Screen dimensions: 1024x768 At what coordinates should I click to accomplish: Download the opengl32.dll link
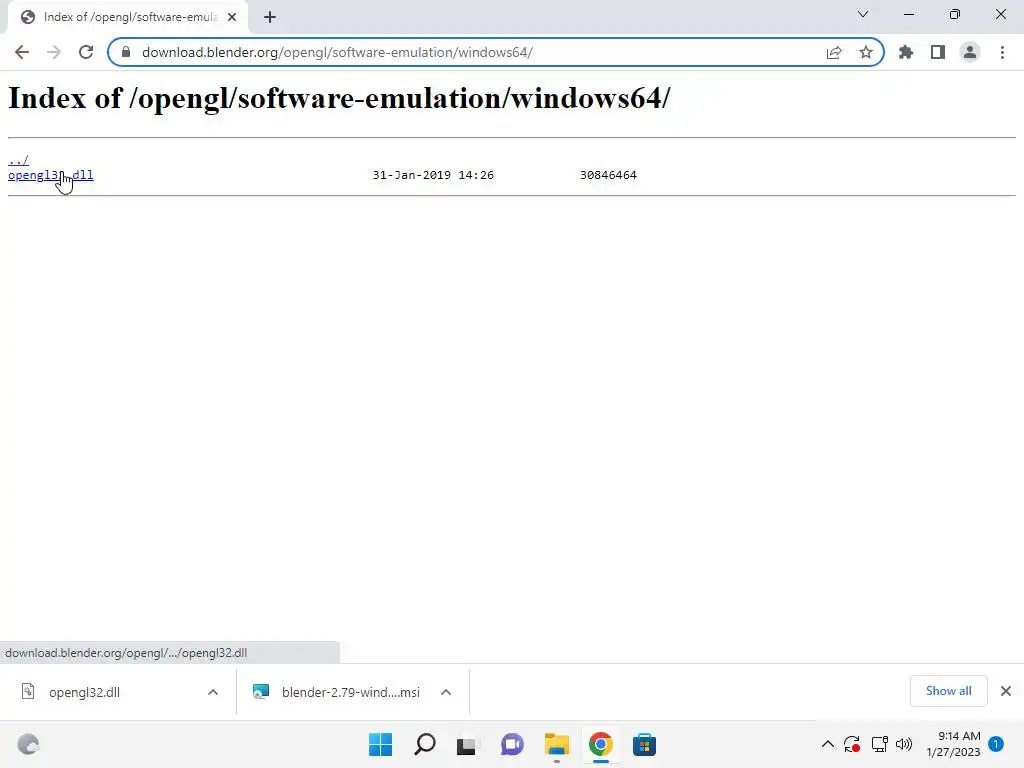(50, 175)
